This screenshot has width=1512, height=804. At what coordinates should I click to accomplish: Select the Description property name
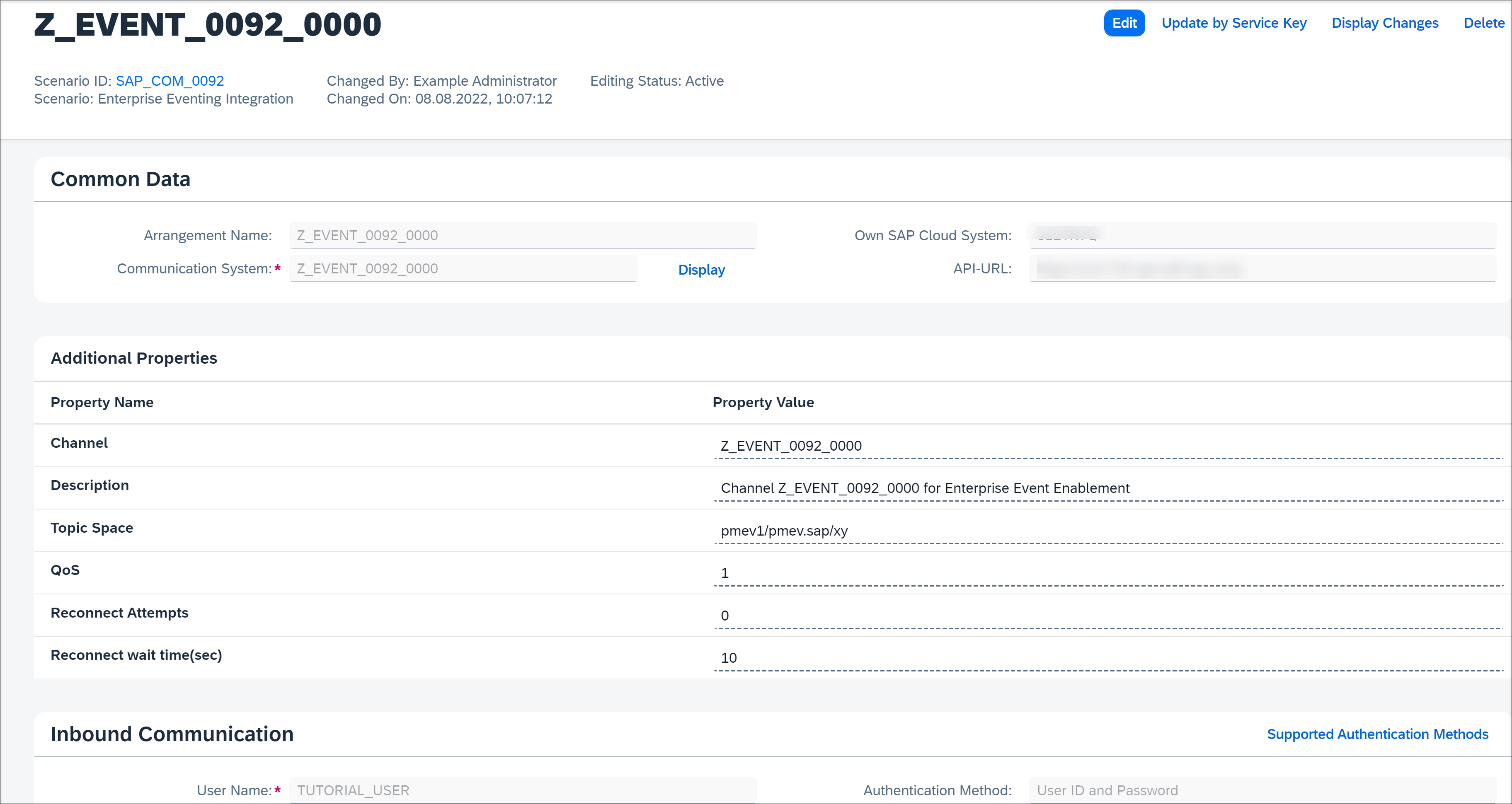coord(90,485)
